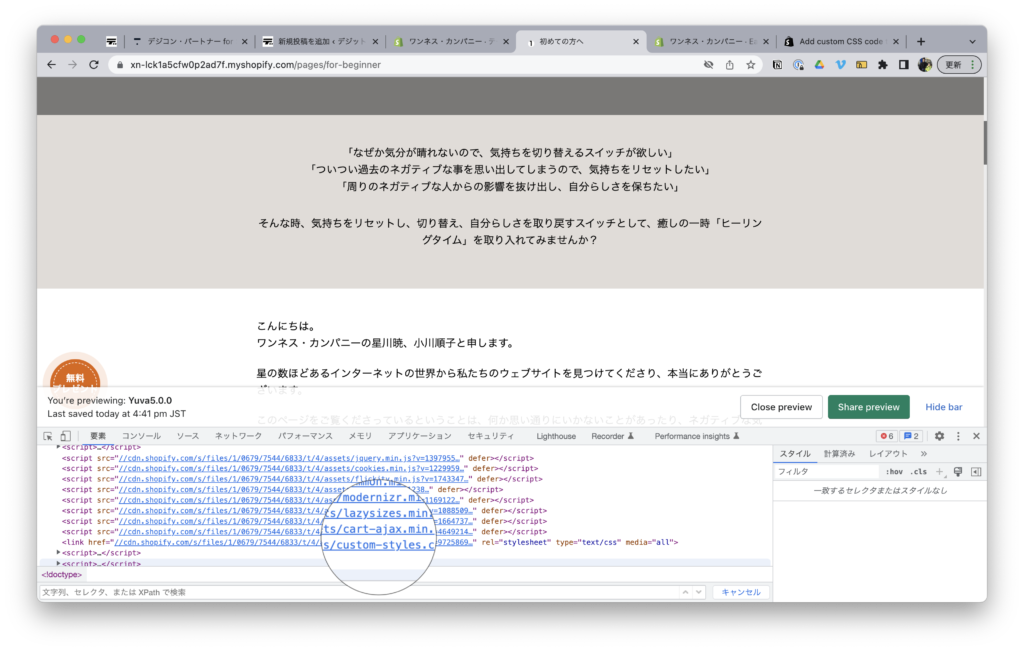Open the DevTools three-dot menu
The height and width of the screenshot is (651, 1024).
pyautogui.click(x=958, y=436)
